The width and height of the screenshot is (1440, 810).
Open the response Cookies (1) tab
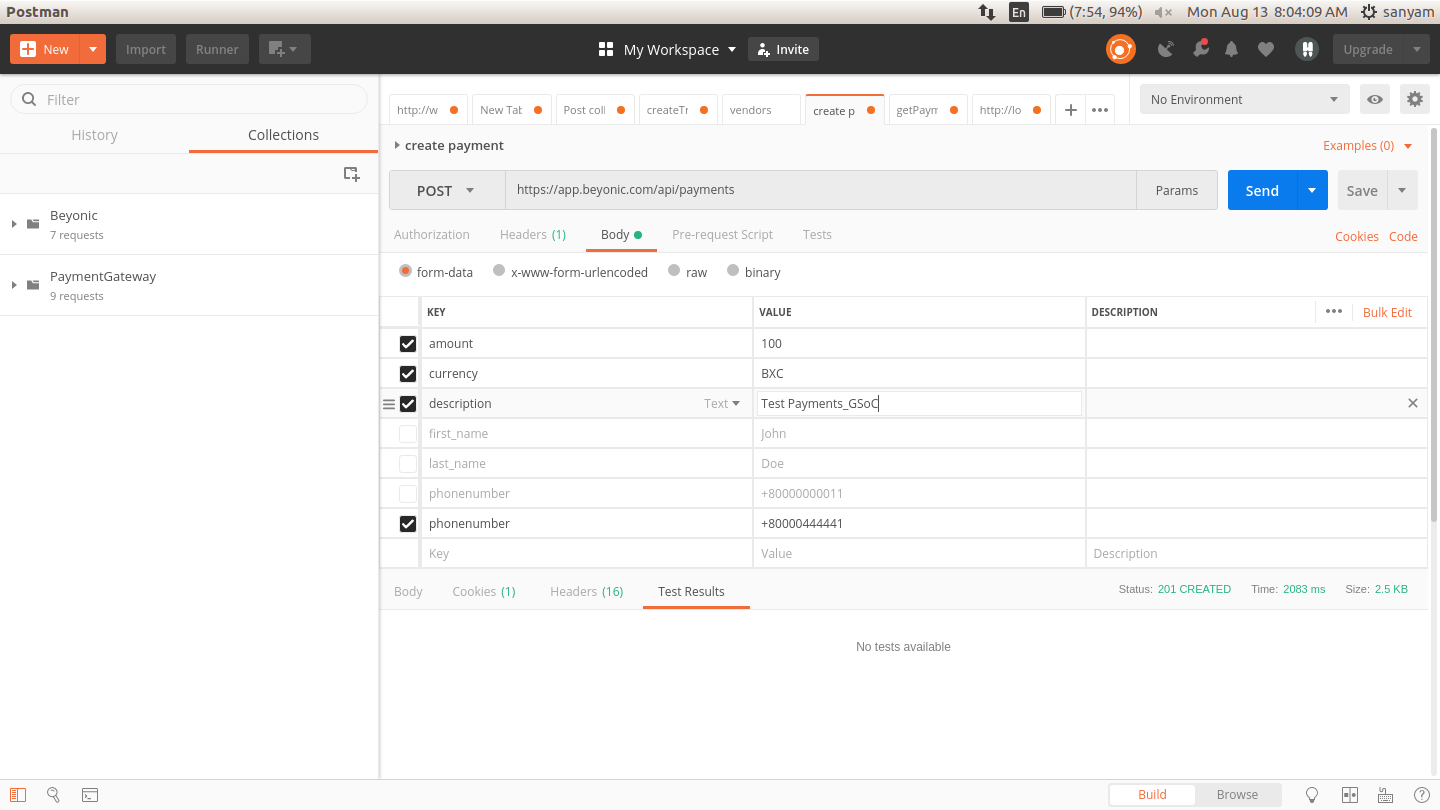click(x=484, y=591)
